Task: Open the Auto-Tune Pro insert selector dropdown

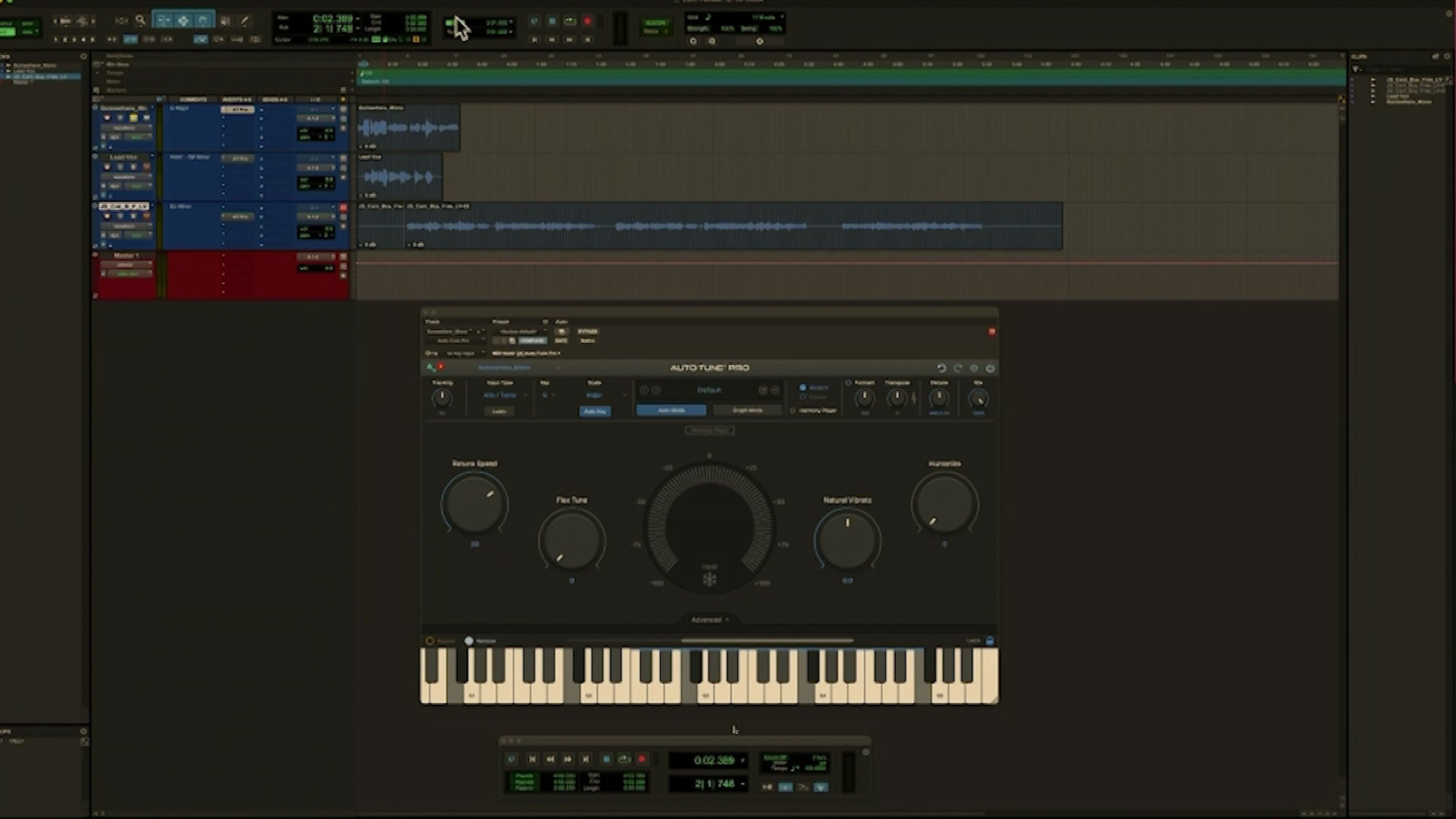Action: pos(455,341)
